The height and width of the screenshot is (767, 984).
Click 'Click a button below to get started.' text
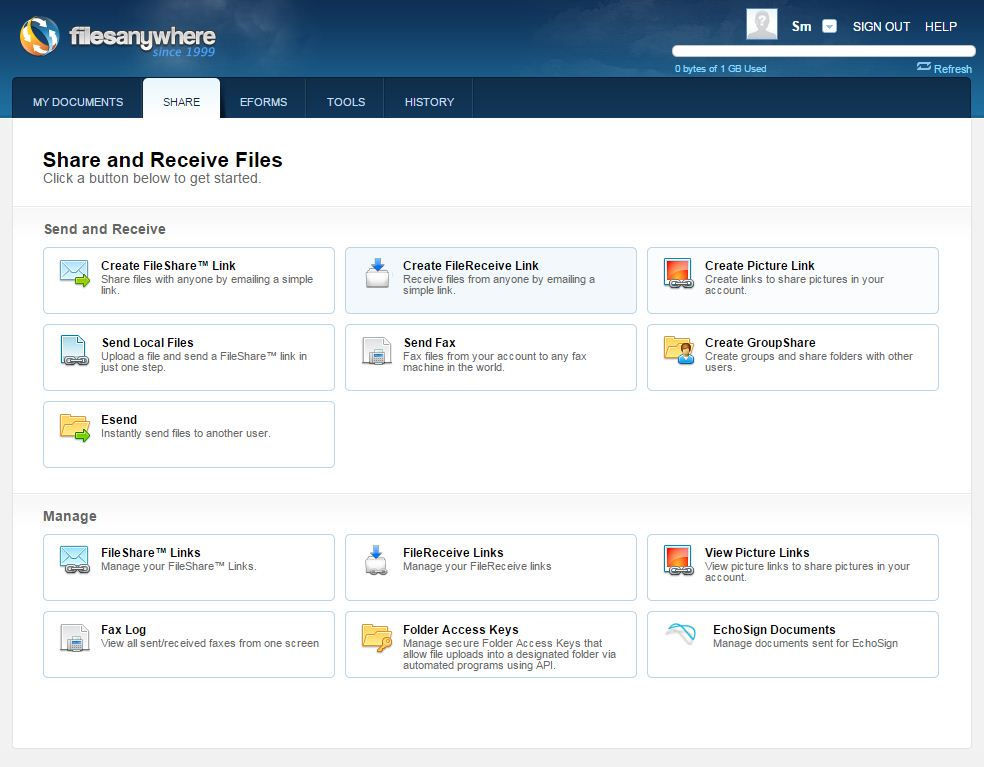coord(152,178)
